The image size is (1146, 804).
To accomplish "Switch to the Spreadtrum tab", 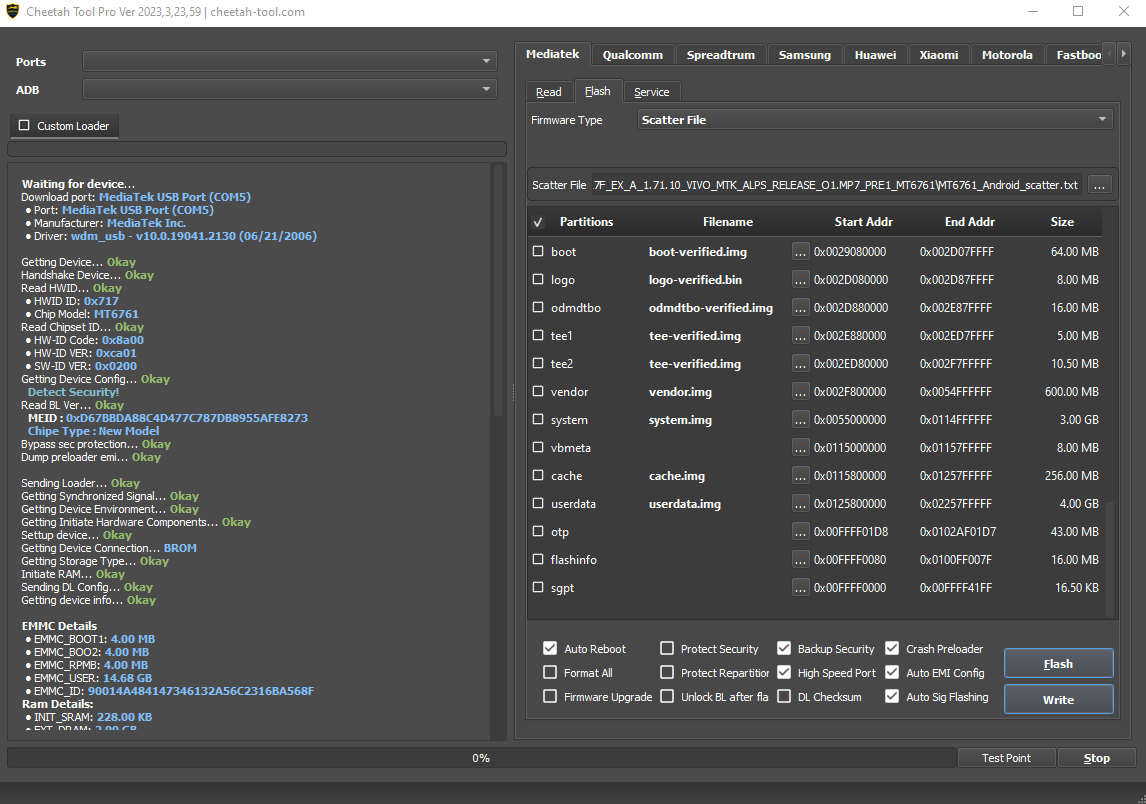I will 721,55.
